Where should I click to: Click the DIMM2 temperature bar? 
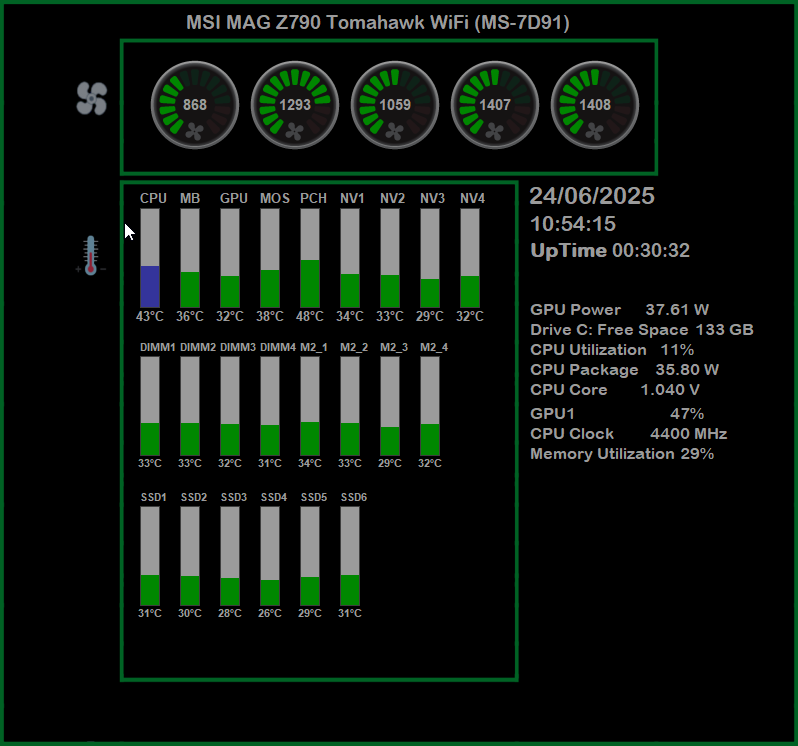(x=190, y=406)
